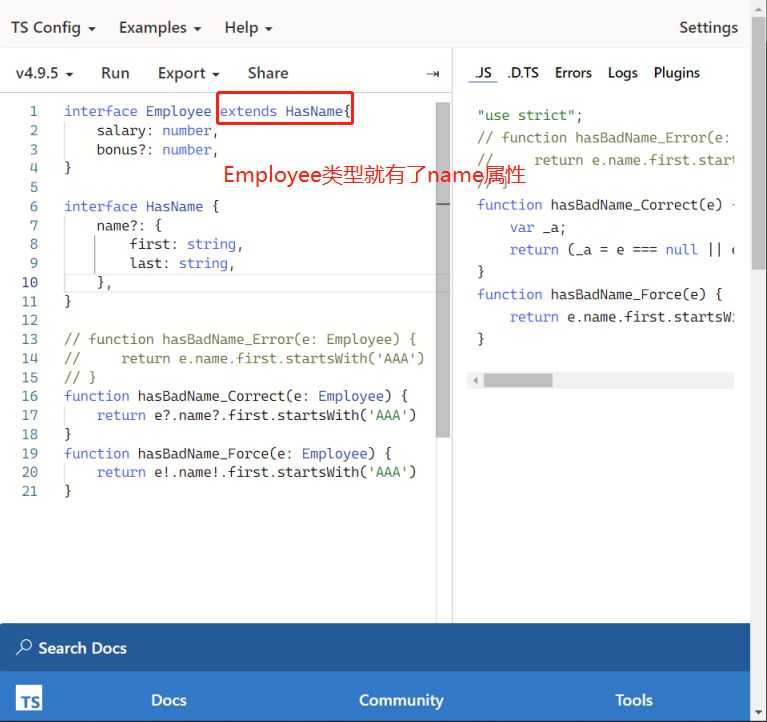Click 'salary' property on line 2
The image size is (767, 722).
click(x=121, y=131)
